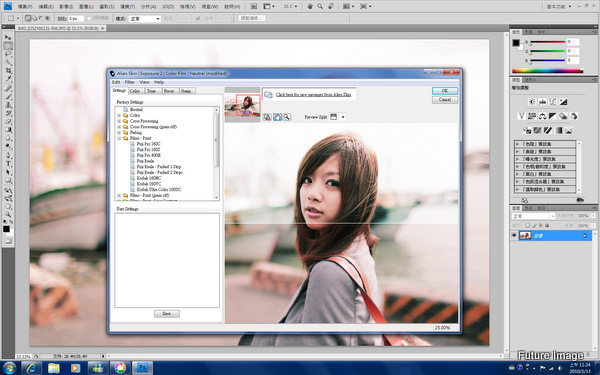
Task: Click OK in the Exposure dialog
Action: [445, 91]
